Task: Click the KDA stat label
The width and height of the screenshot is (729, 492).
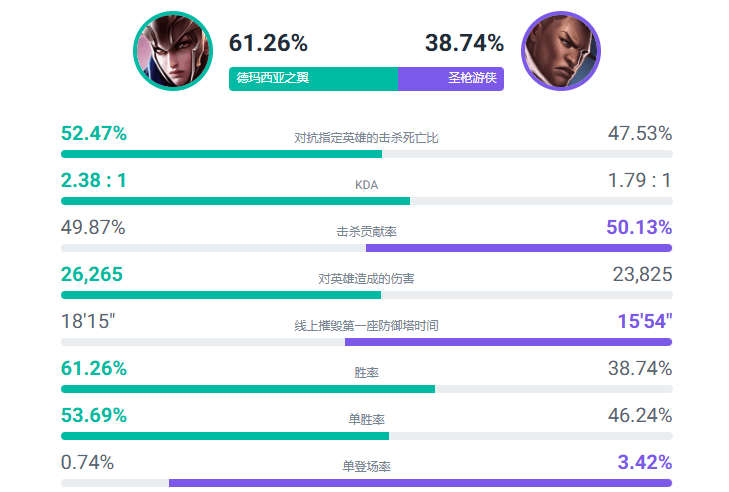Action: tap(366, 184)
